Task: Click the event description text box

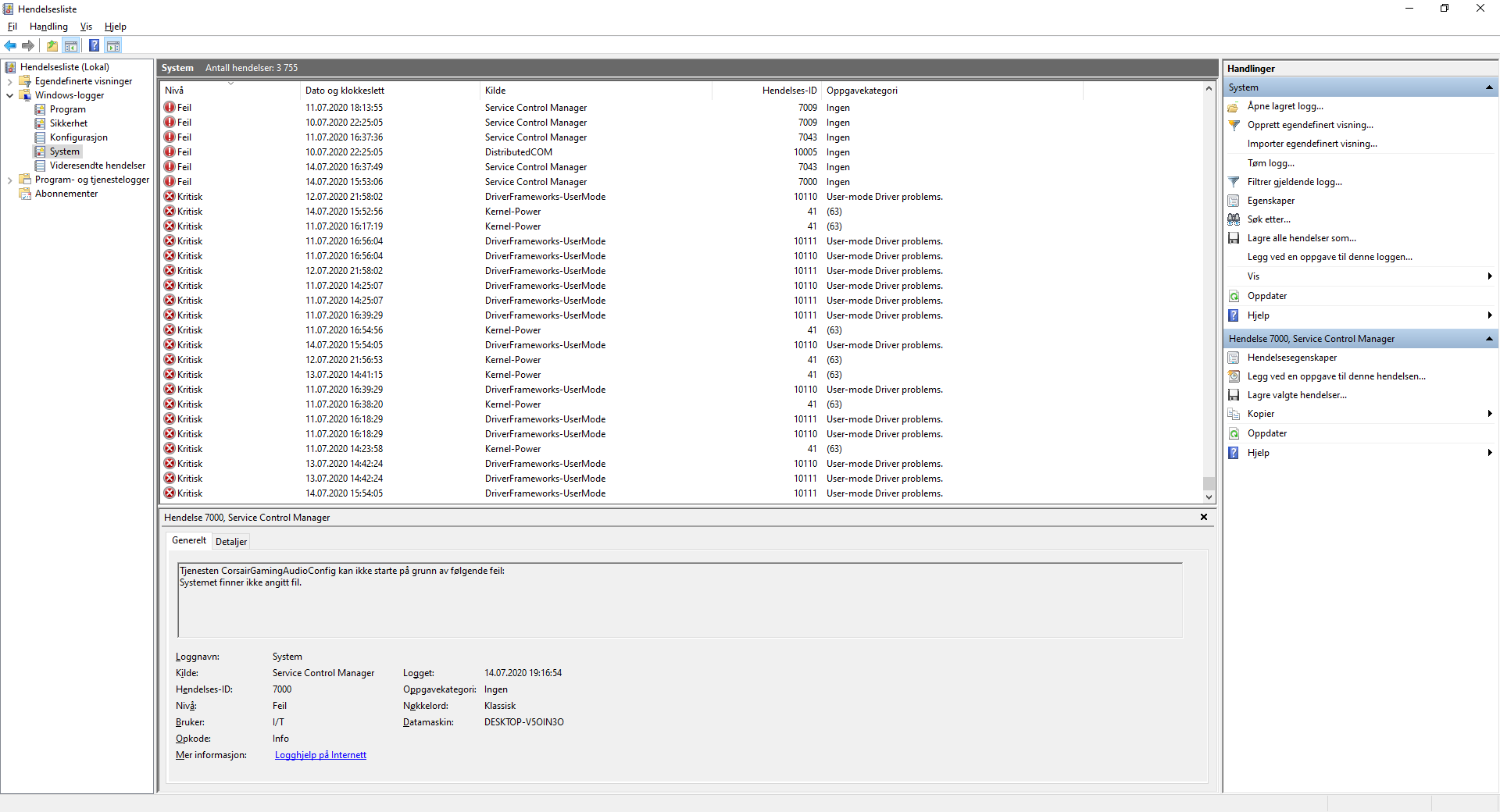Action: [680, 600]
